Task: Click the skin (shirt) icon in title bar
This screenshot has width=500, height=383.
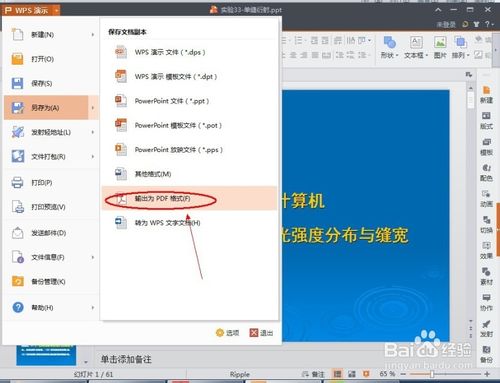Action: (x=476, y=24)
